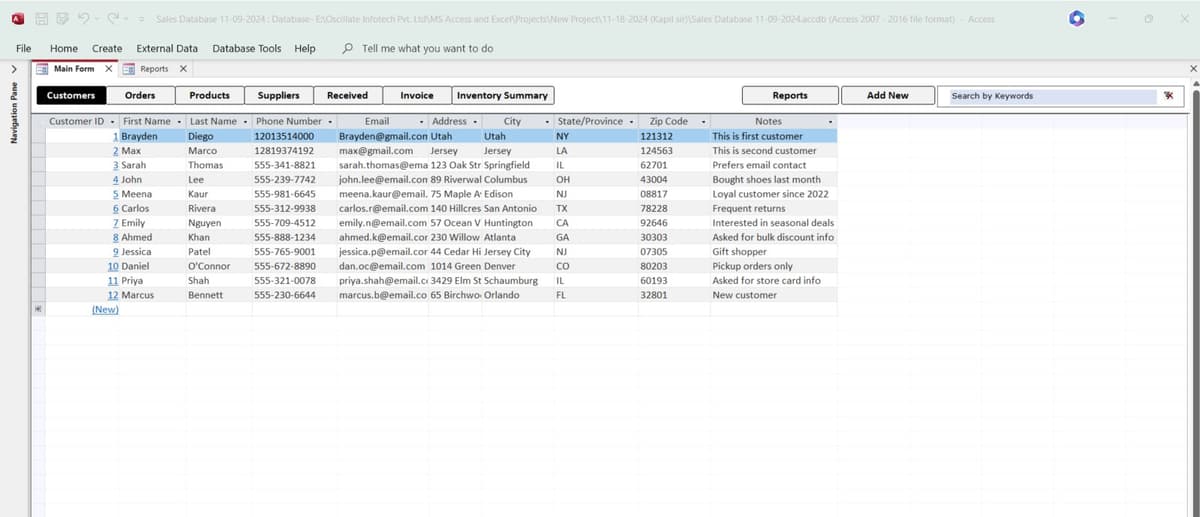The height and width of the screenshot is (517, 1200).
Task: Expand the Navigation Pane chevron
Action: (x=13, y=69)
